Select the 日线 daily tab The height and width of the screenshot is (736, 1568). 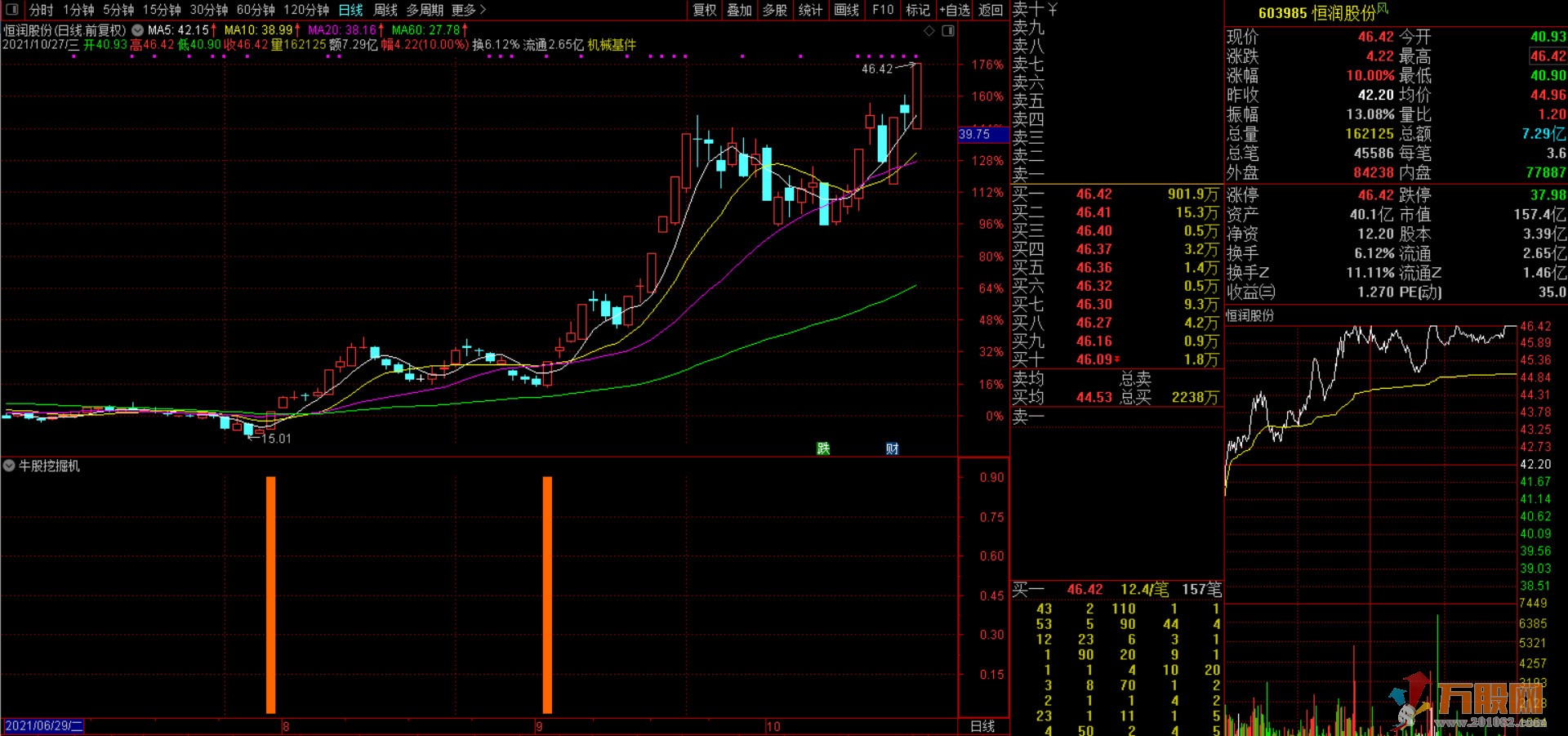350,10
